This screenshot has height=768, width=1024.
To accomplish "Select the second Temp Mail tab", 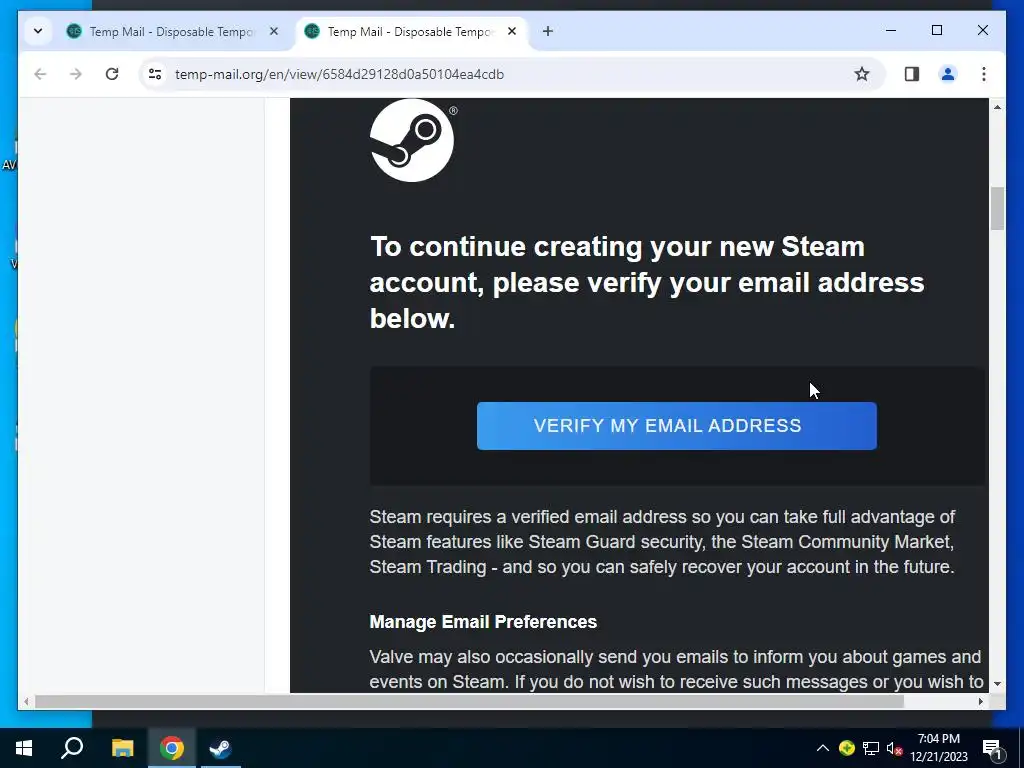I will click(x=409, y=31).
